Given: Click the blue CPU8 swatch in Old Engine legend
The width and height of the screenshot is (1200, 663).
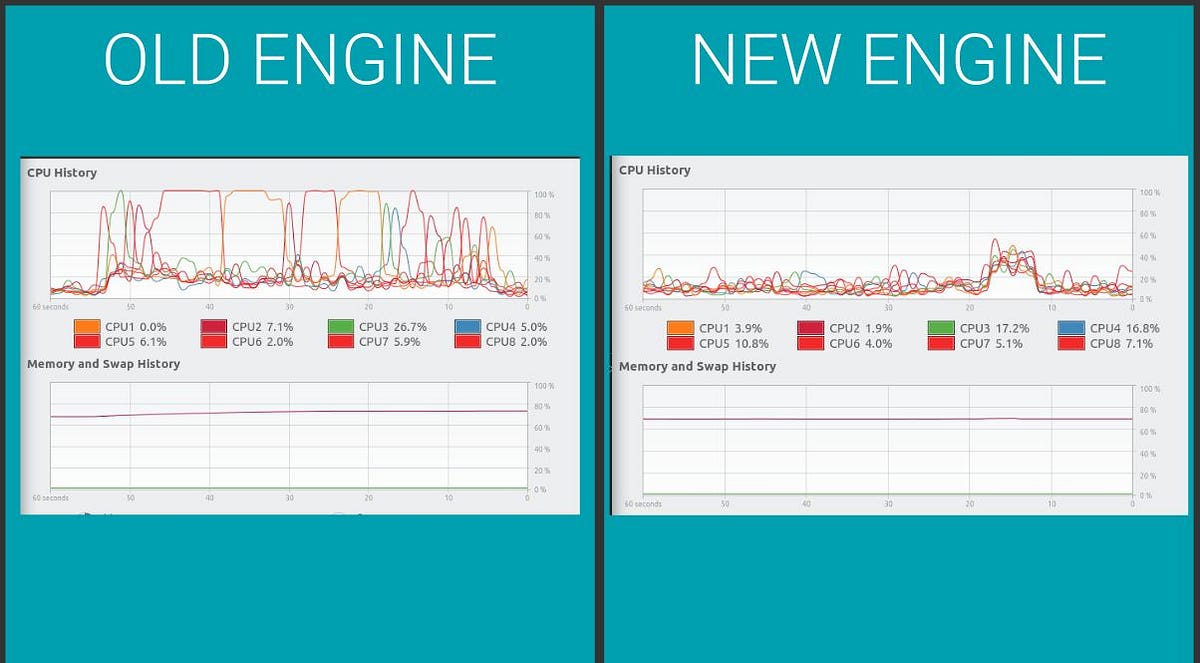Looking at the screenshot, I should coord(467,340).
